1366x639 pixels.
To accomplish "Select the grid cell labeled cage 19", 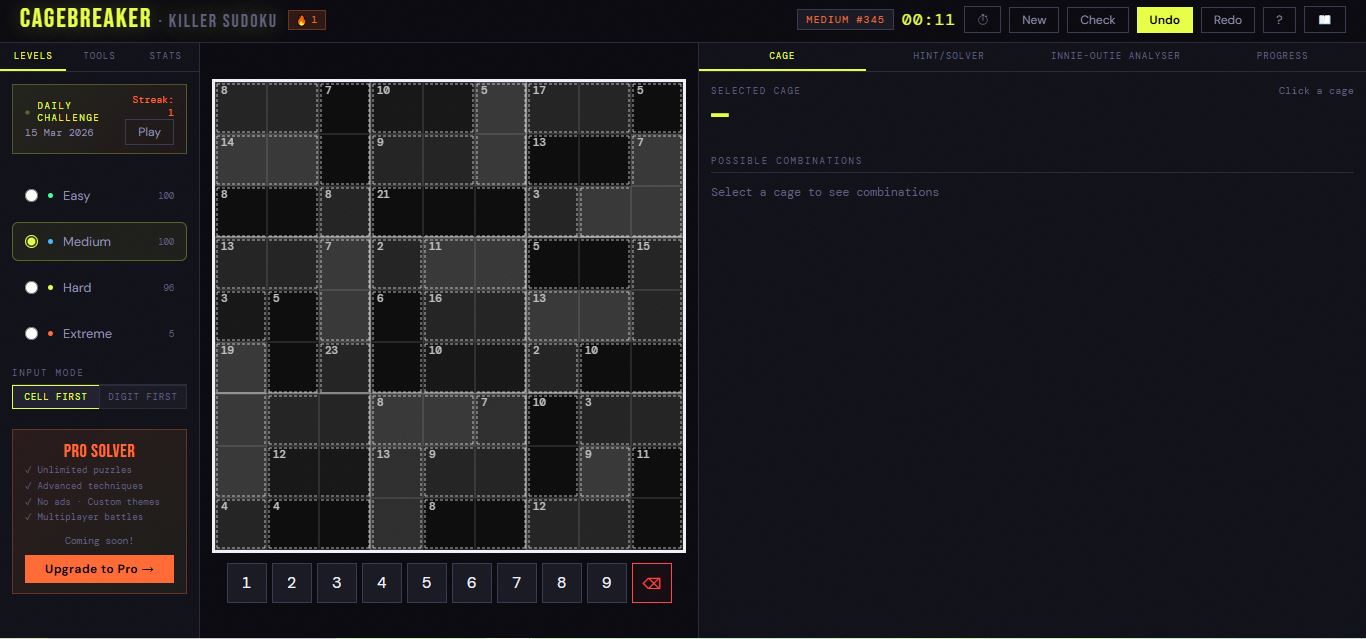I will (241, 368).
